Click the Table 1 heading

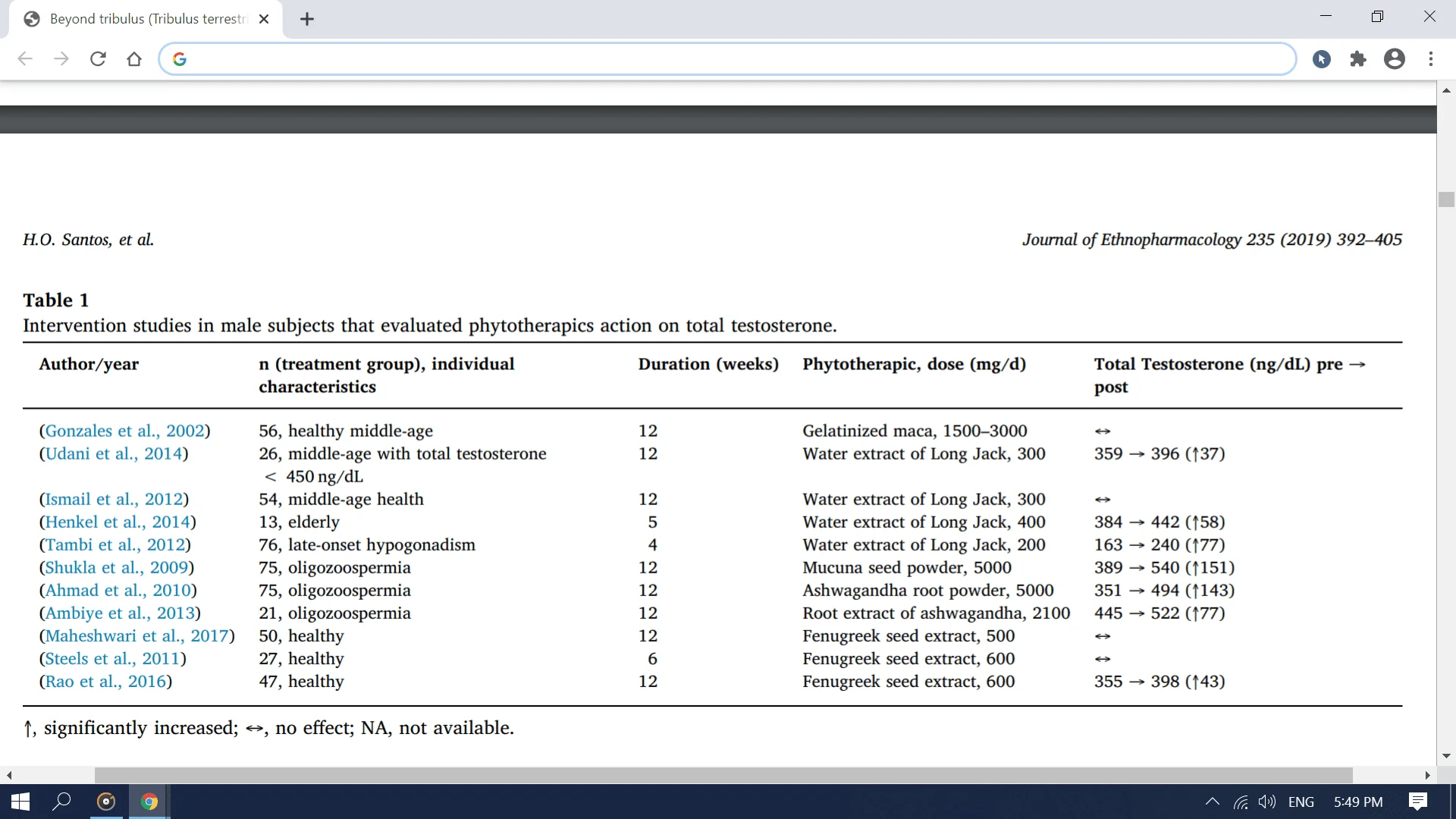[56, 300]
